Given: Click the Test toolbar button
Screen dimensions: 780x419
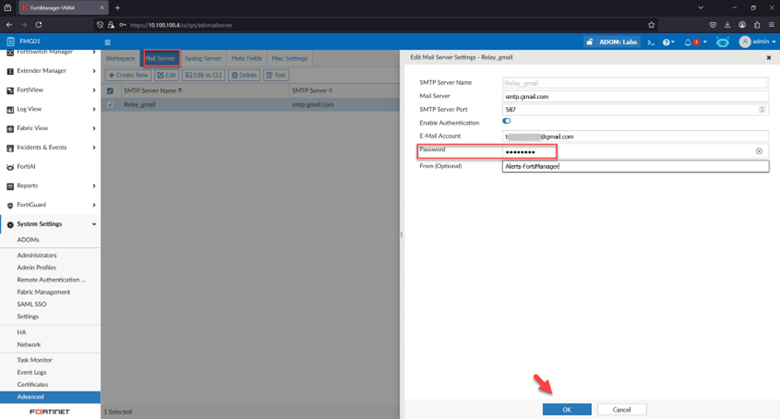Looking at the screenshot, I should (276, 75).
